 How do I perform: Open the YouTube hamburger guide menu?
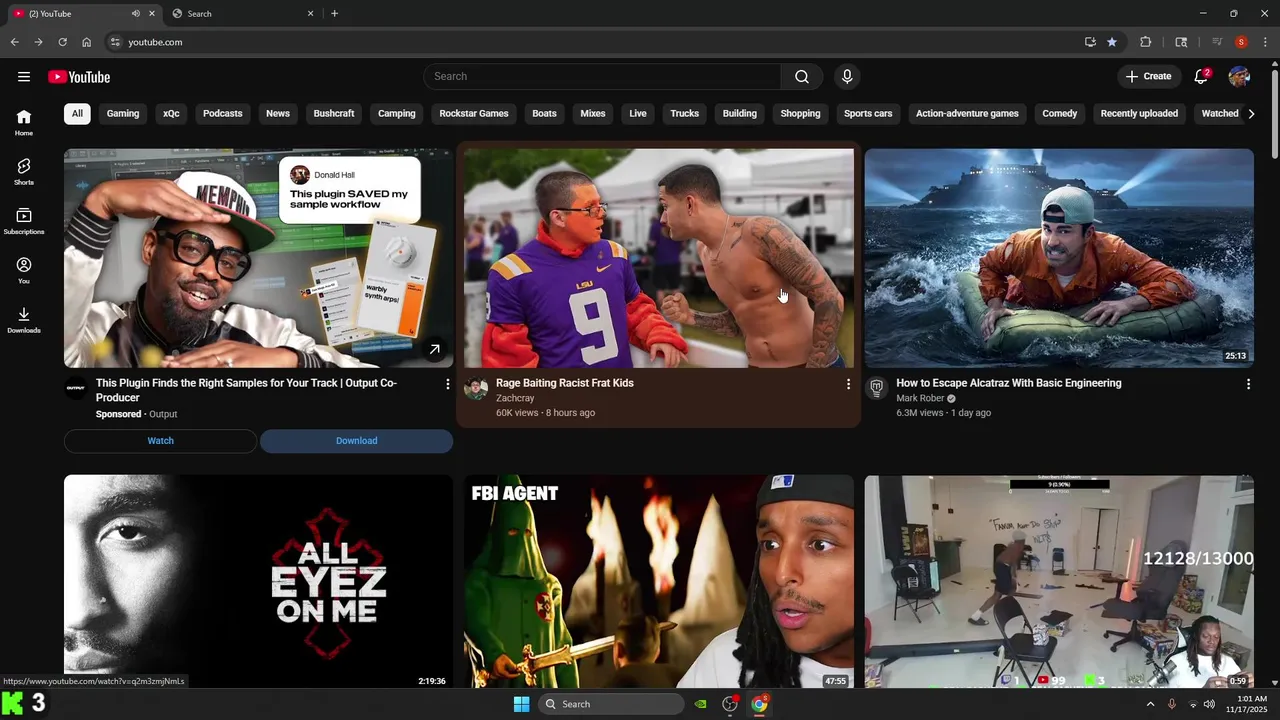pyautogui.click(x=24, y=77)
